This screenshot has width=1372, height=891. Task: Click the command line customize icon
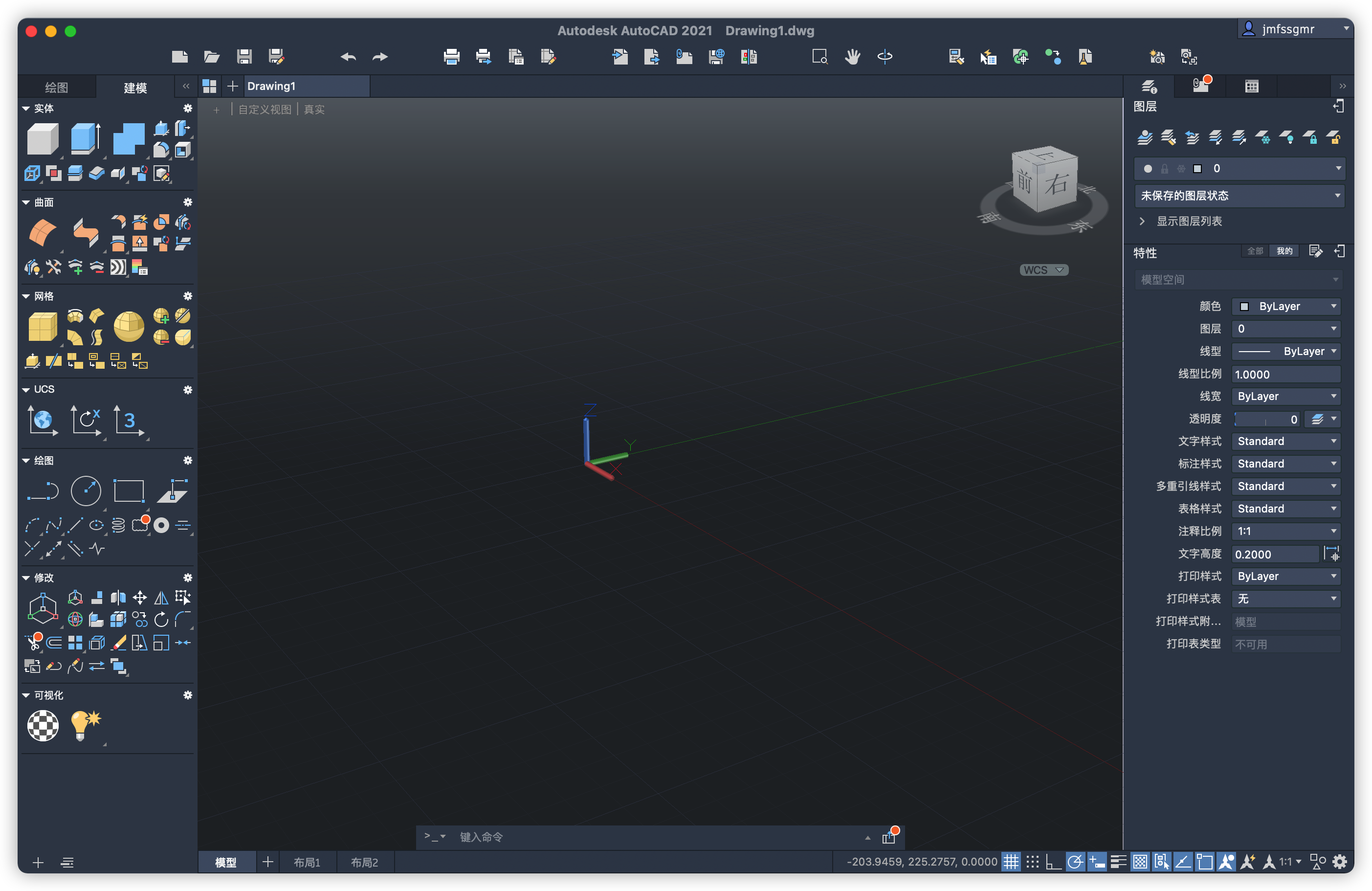pyautogui.click(x=889, y=837)
